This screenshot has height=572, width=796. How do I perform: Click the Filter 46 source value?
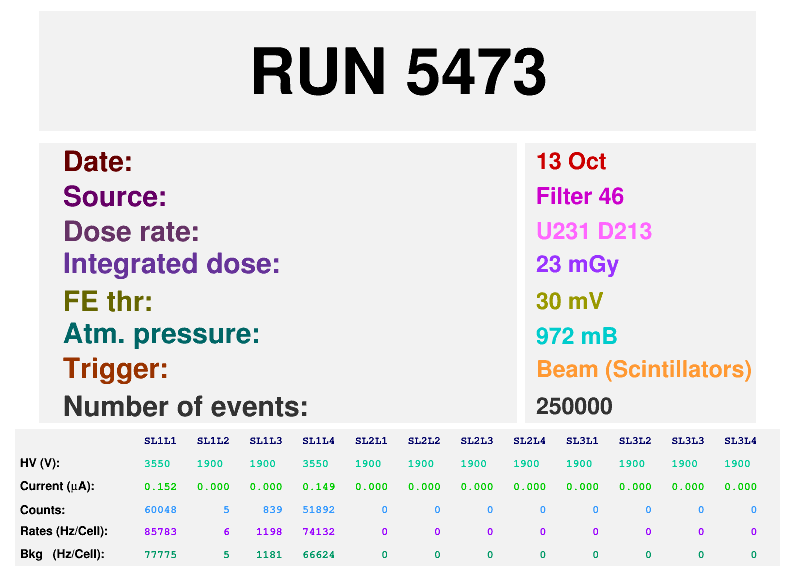tap(580, 197)
